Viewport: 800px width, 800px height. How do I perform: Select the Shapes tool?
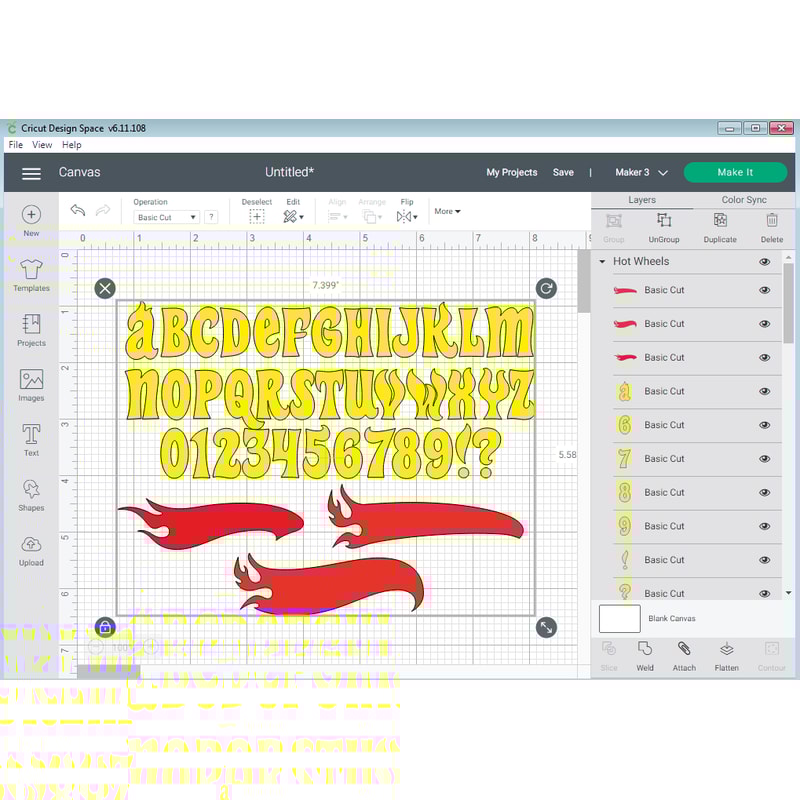point(31,494)
